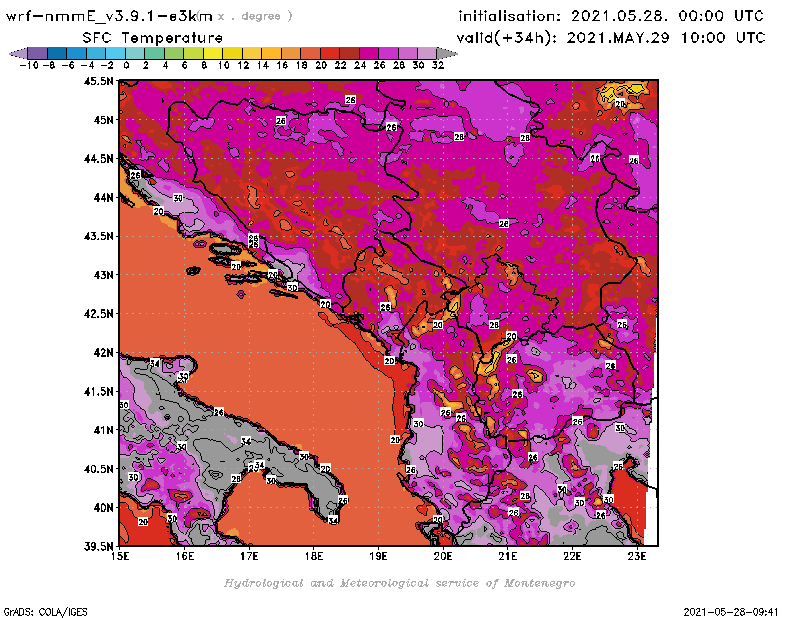Click the initialisation date and time text
Image resolution: width=800 pixels, height=618 pixels.
(x=610, y=16)
